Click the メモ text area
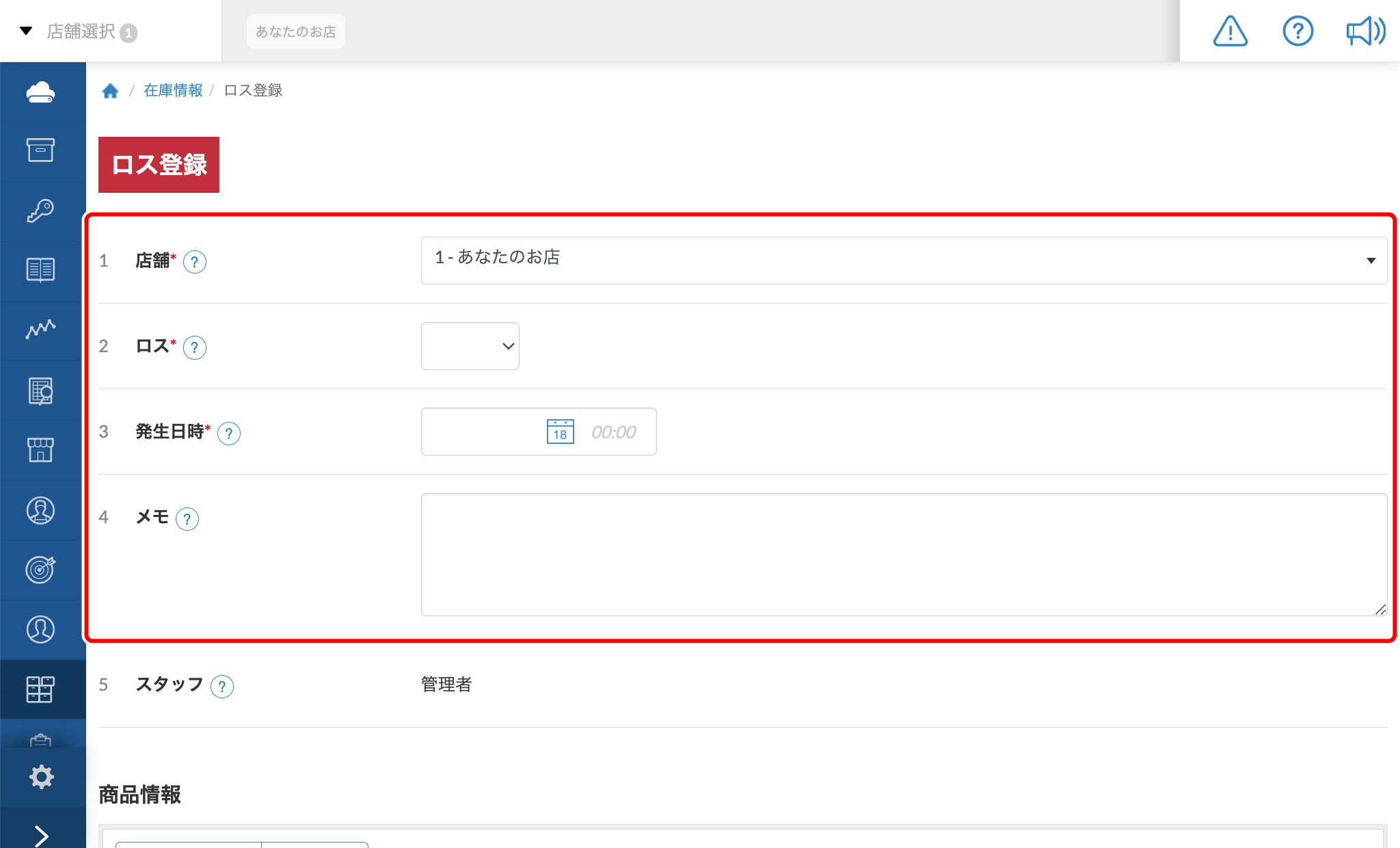 point(903,554)
